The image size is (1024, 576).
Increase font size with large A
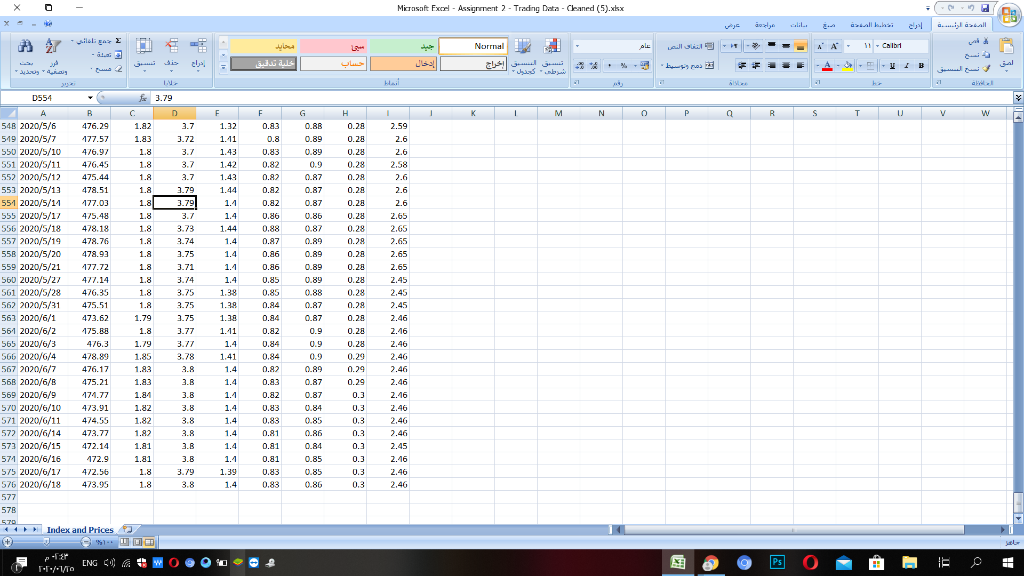tap(834, 46)
